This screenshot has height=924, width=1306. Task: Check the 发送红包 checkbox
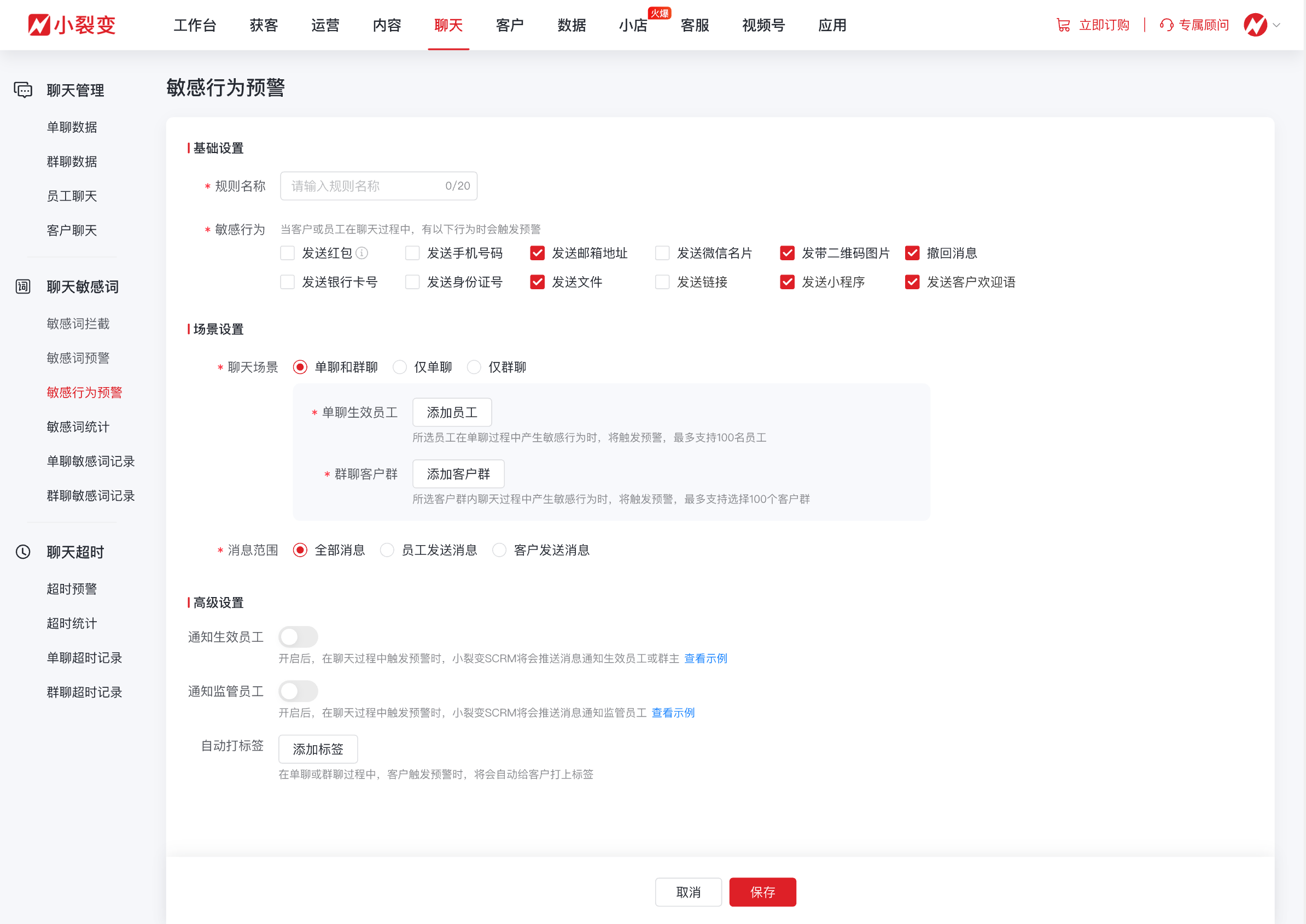click(287, 253)
